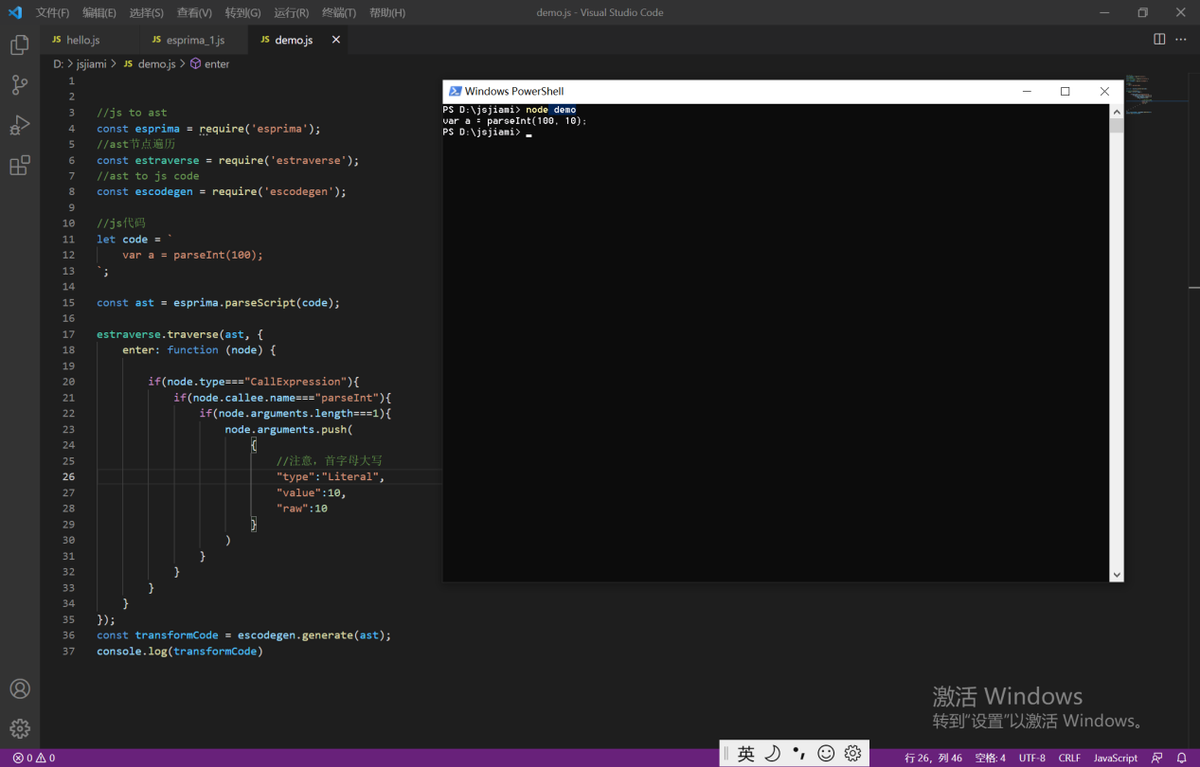Toggle the IME punctuation mode
Screen dimensions: 1200x767
tap(798, 754)
